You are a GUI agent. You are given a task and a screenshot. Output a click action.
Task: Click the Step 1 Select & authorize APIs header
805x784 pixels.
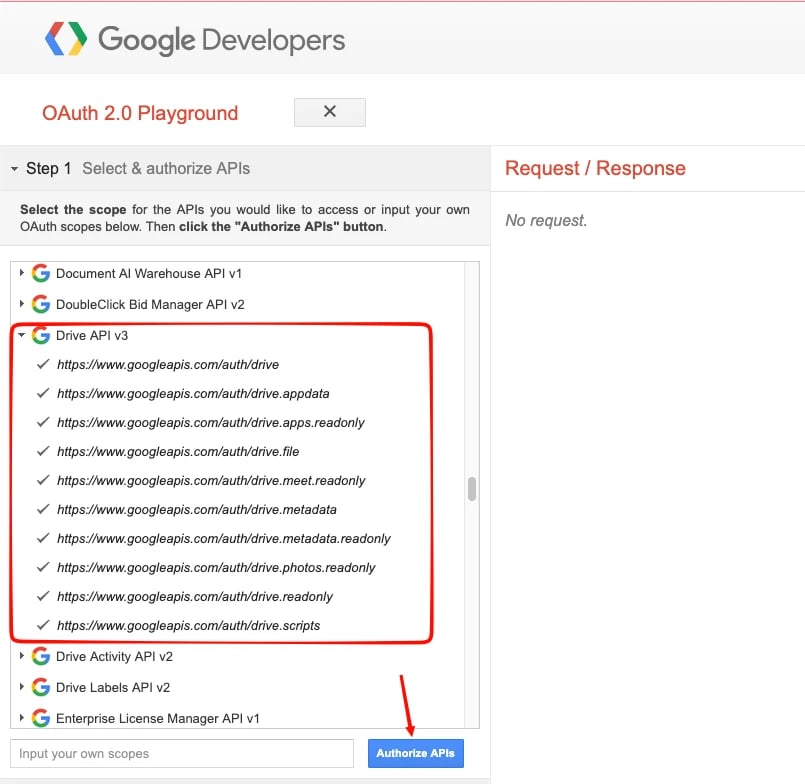point(245,168)
